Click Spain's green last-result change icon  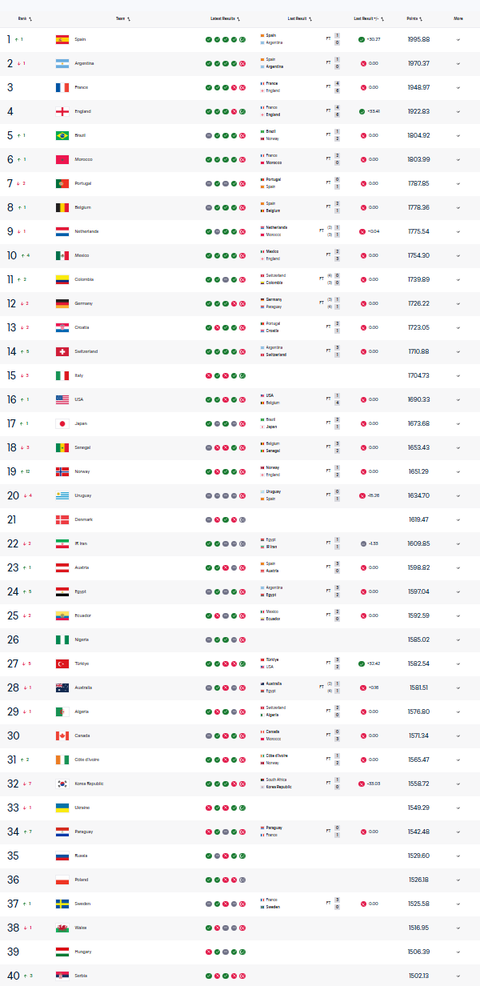pos(362,40)
